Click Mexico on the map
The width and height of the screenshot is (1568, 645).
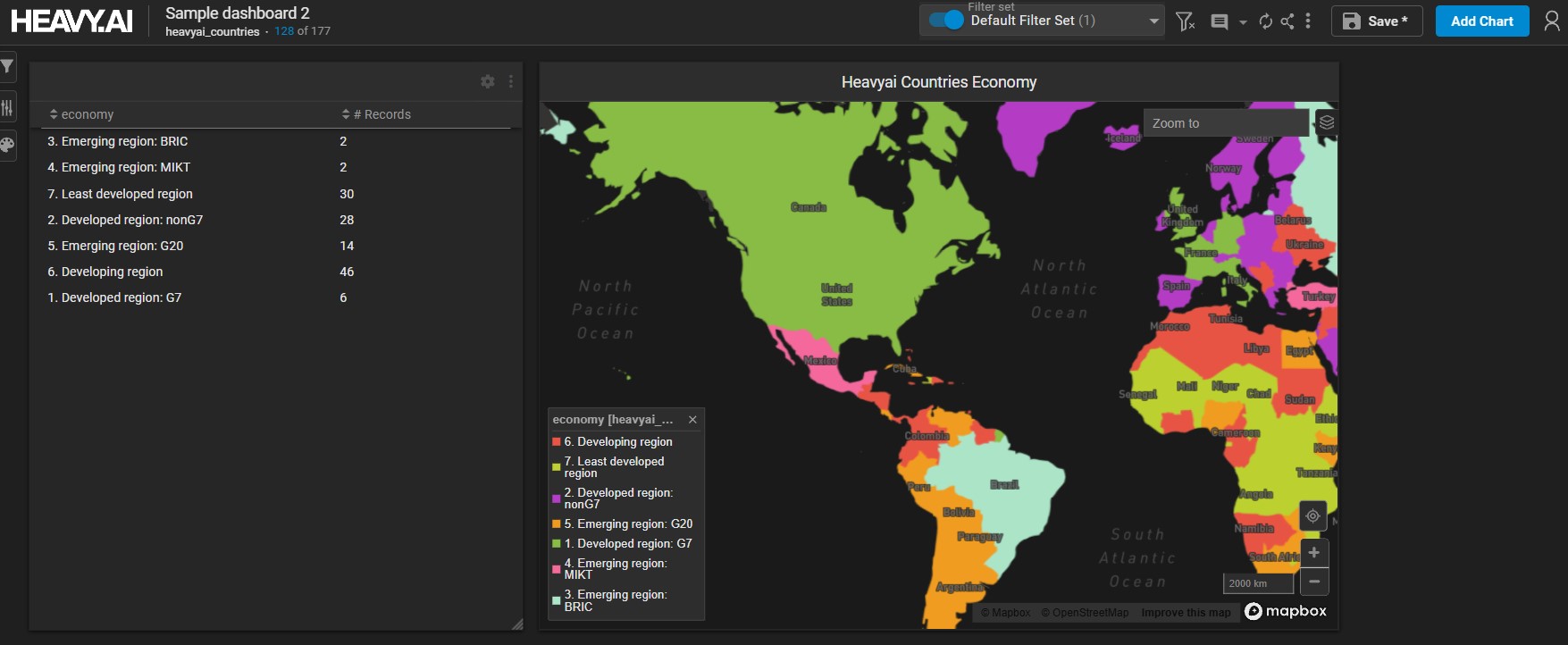point(820,360)
